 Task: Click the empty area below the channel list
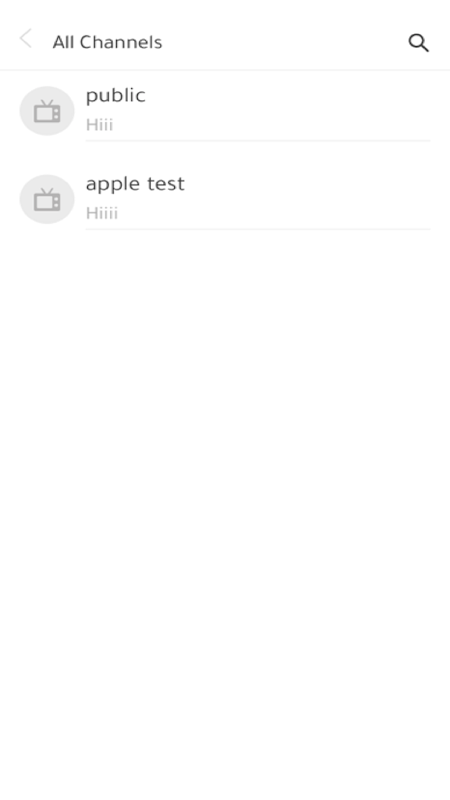click(x=225, y=510)
